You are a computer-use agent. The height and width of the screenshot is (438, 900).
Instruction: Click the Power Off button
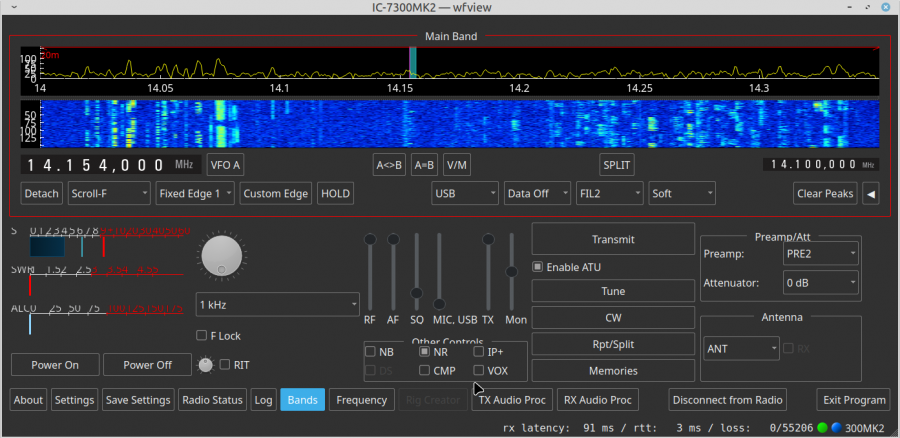point(148,365)
